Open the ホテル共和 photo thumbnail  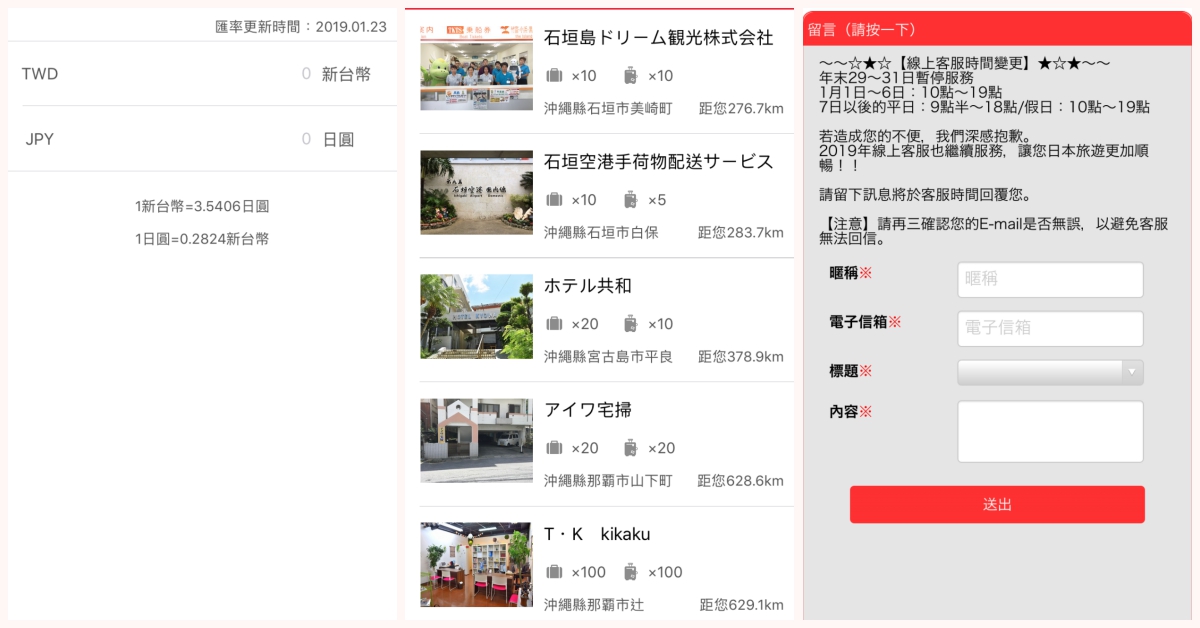tap(476, 317)
